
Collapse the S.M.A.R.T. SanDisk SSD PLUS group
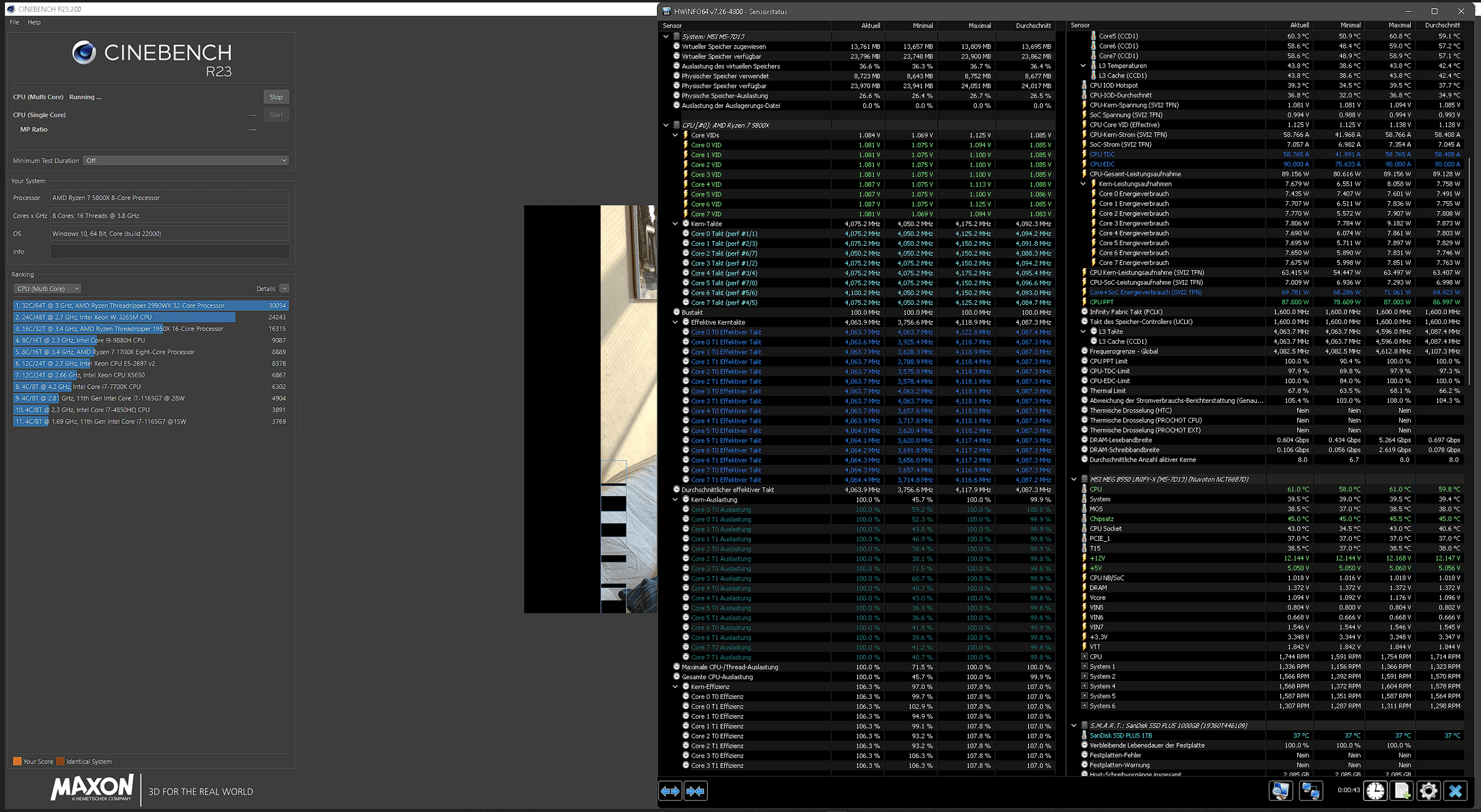1074,726
